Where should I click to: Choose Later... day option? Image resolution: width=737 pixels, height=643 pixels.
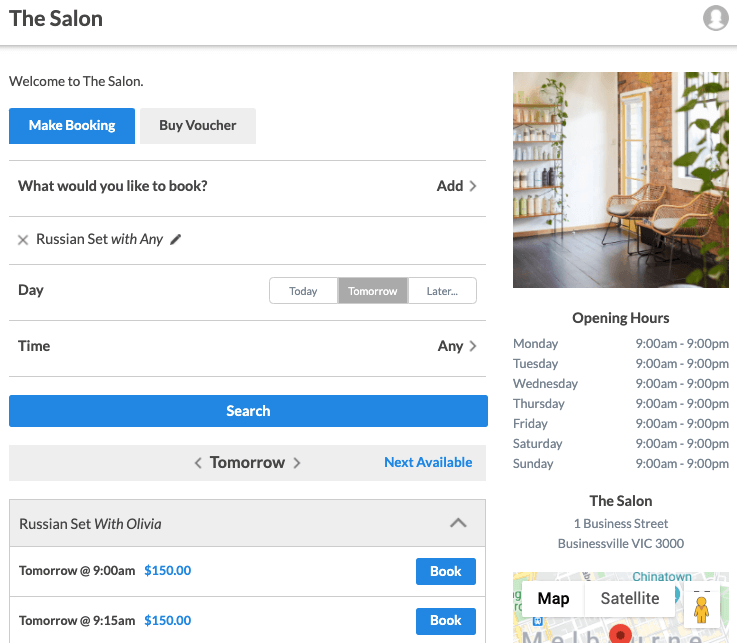coord(442,291)
